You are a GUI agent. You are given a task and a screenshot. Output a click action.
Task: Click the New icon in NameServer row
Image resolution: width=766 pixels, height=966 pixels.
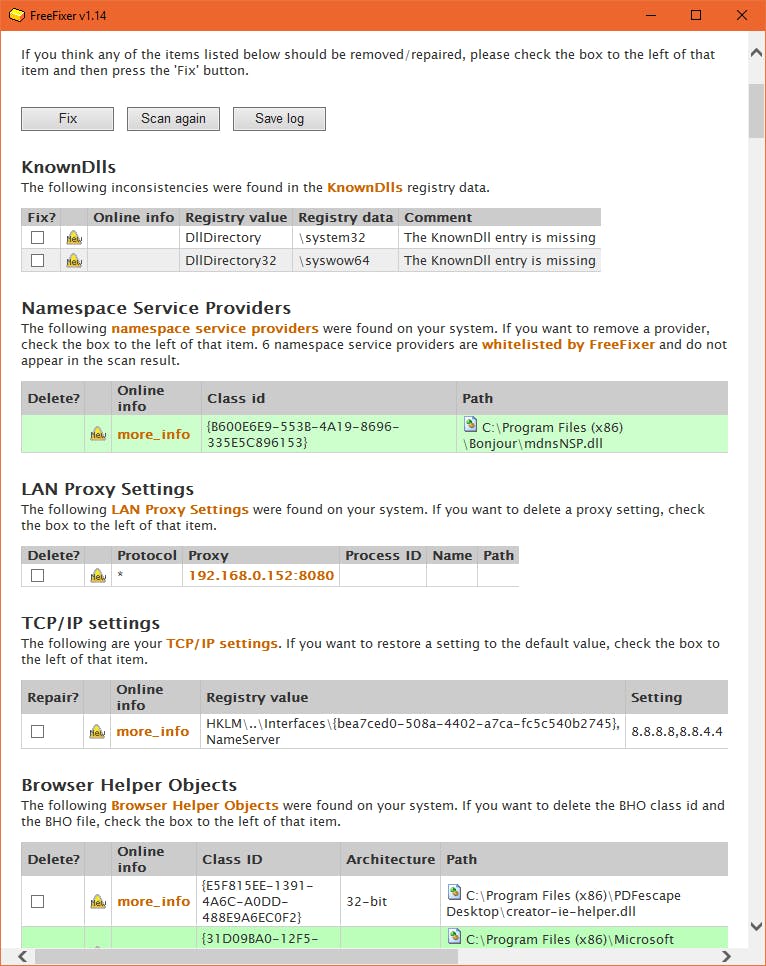point(97,732)
